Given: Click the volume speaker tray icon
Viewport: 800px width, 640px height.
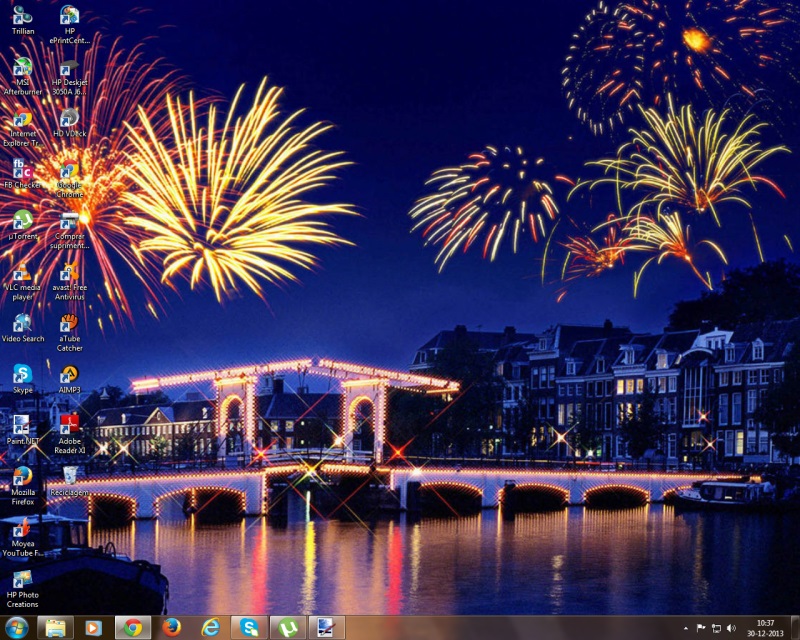Looking at the screenshot, I should click(x=731, y=628).
